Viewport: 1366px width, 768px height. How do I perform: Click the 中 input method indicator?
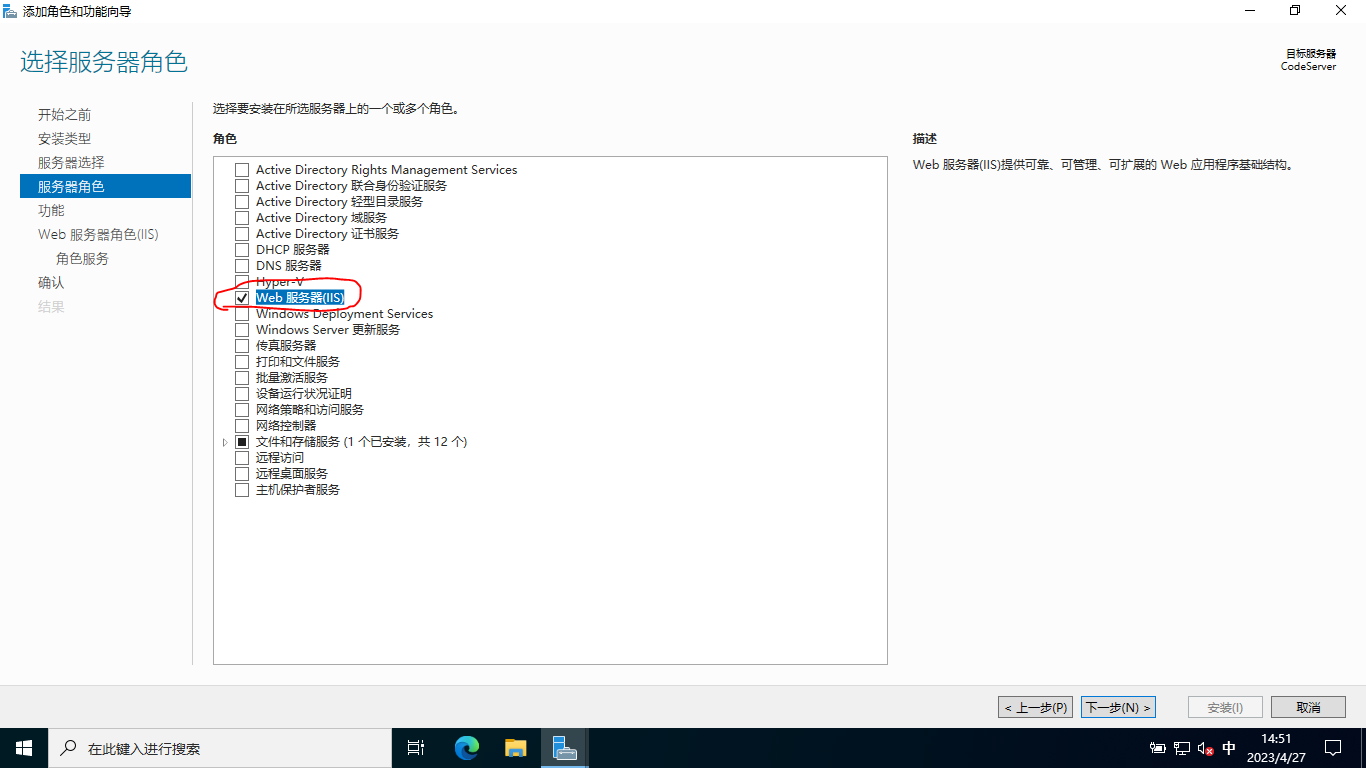1229,748
